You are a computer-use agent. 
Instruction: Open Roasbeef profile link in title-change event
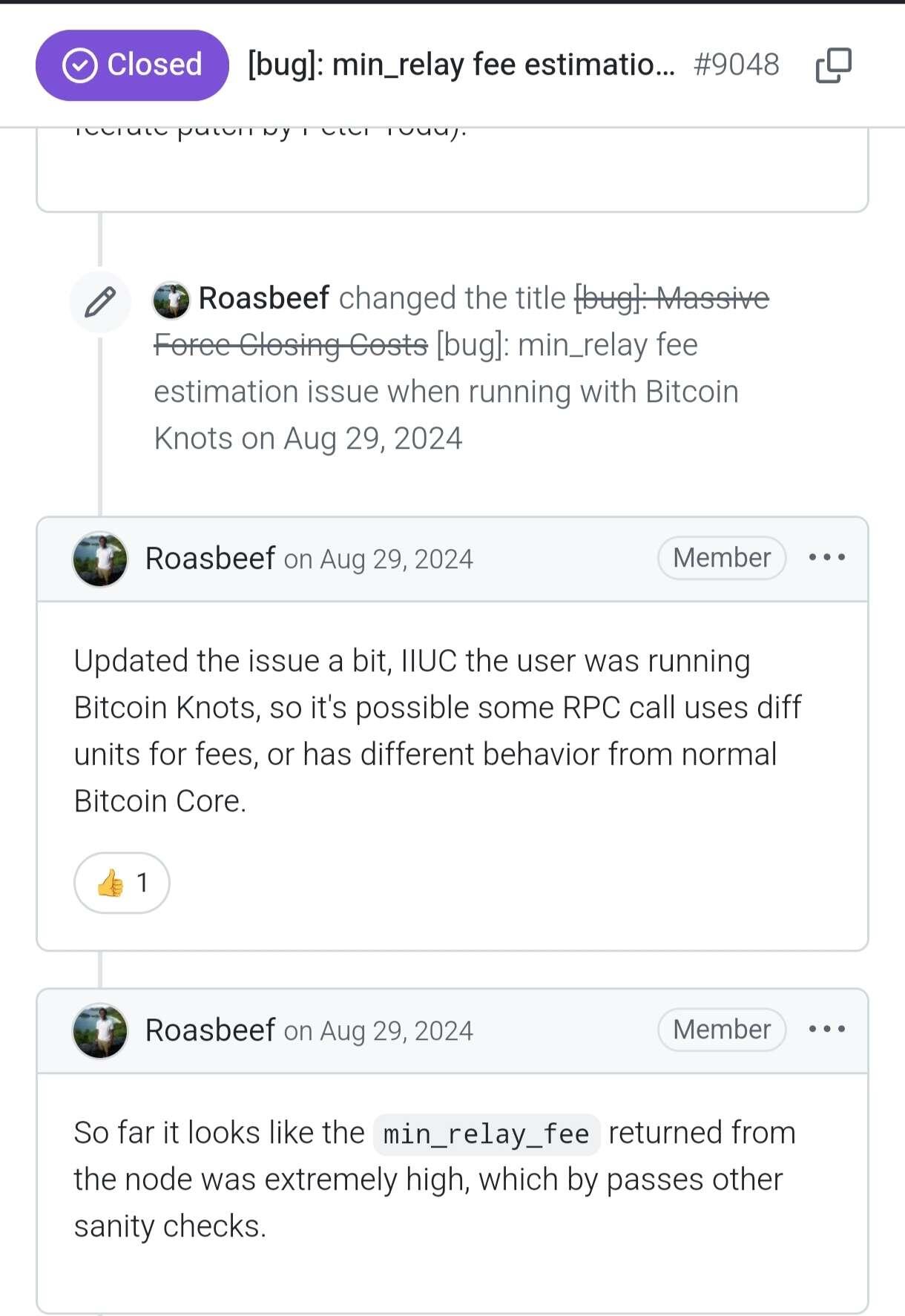pyautogui.click(x=263, y=298)
